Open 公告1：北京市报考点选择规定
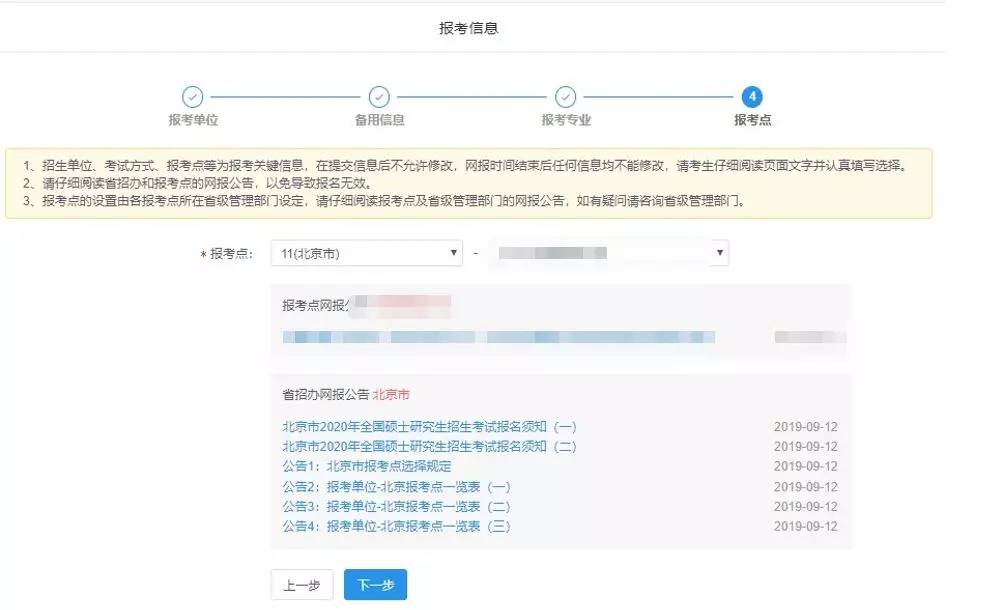Screen dimensions: 1001x610 coord(366,467)
